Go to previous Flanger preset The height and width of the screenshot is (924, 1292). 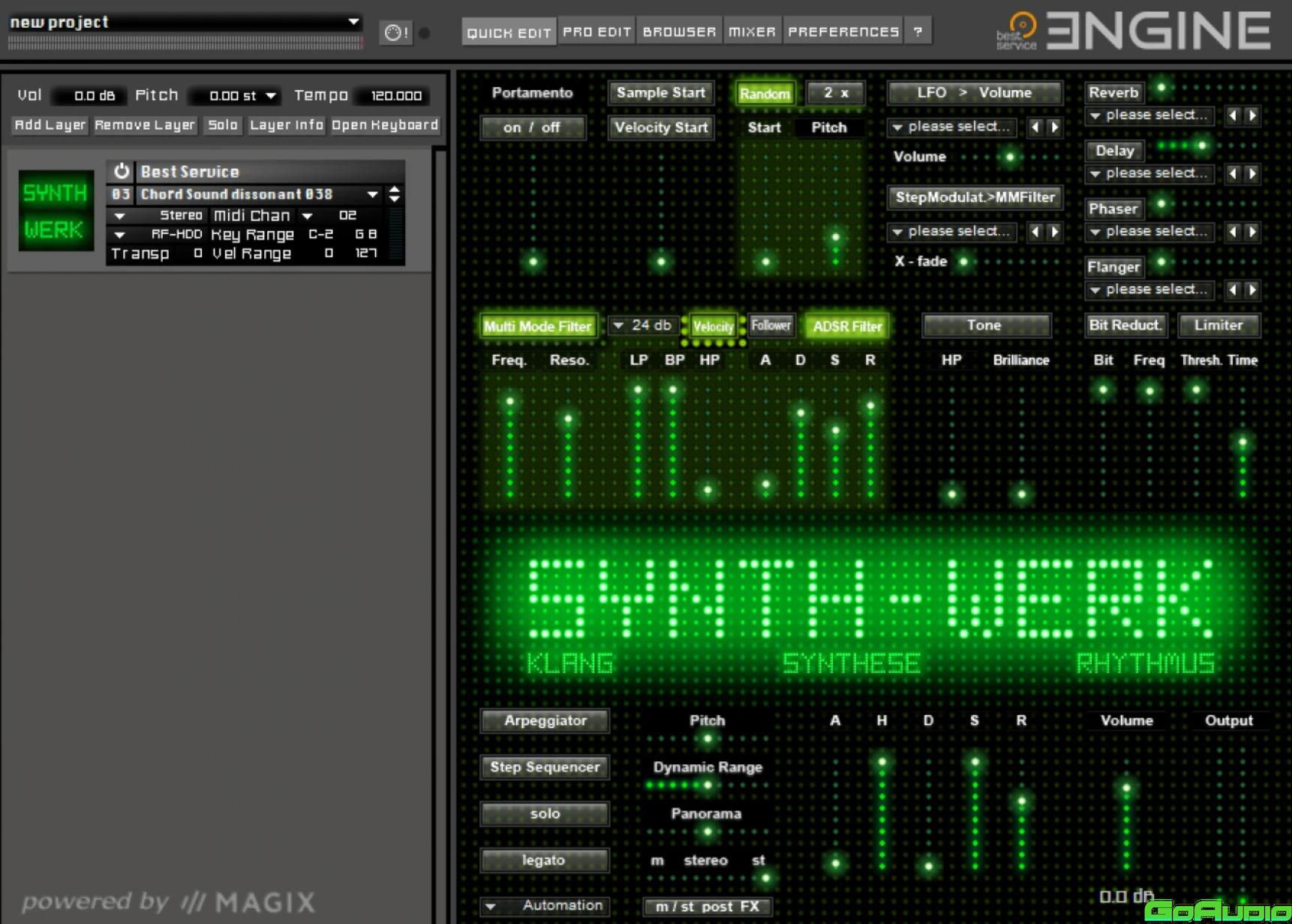1233,290
